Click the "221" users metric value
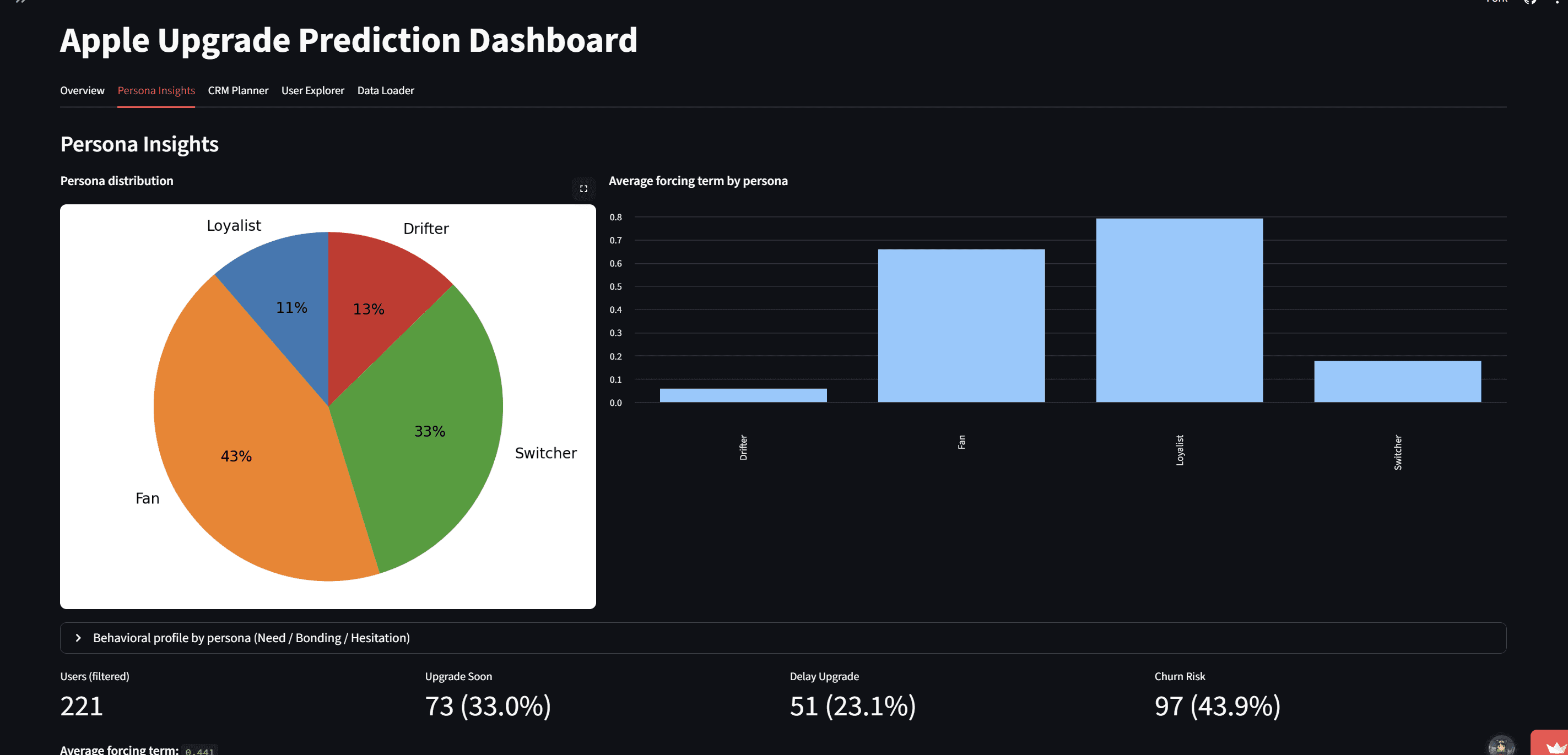Image resolution: width=1568 pixels, height=755 pixels. tap(82, 707)
